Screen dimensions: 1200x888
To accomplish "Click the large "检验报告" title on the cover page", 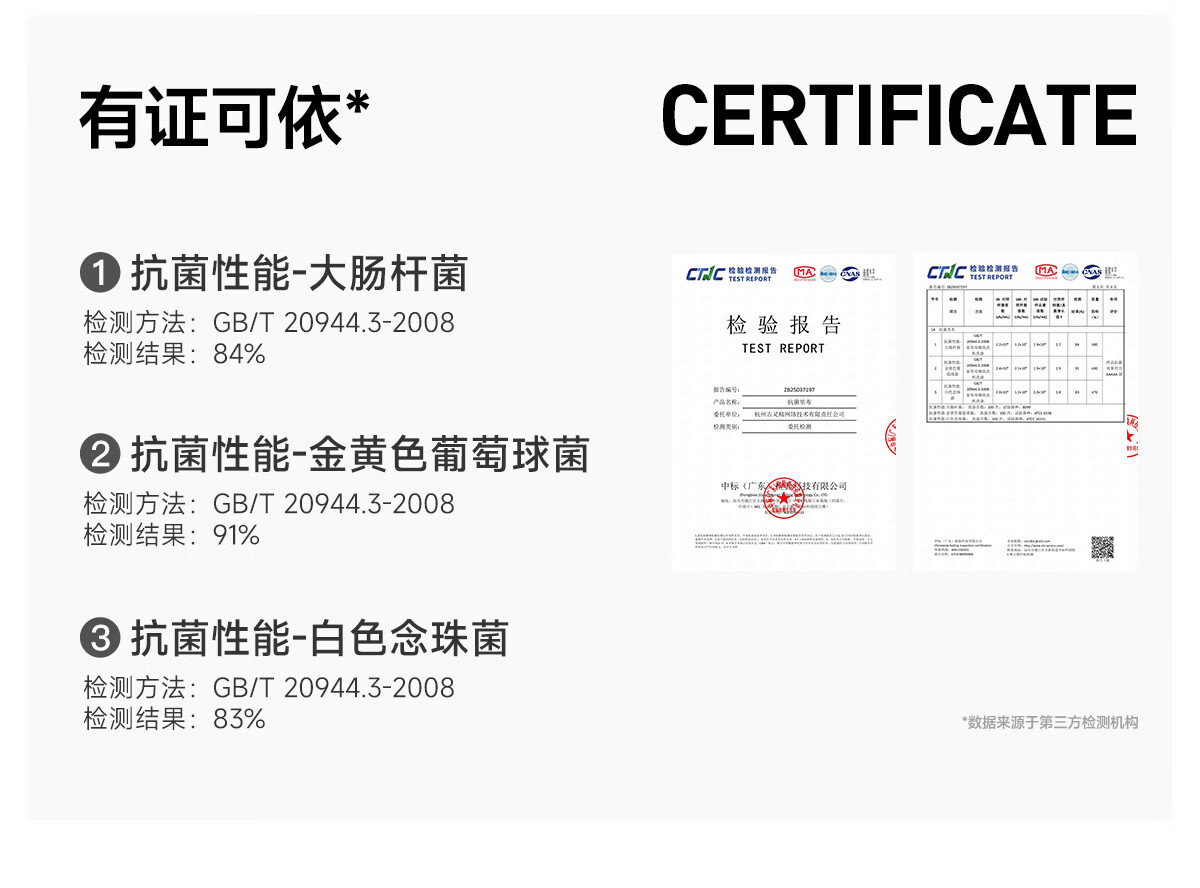I will pos(784,325).
